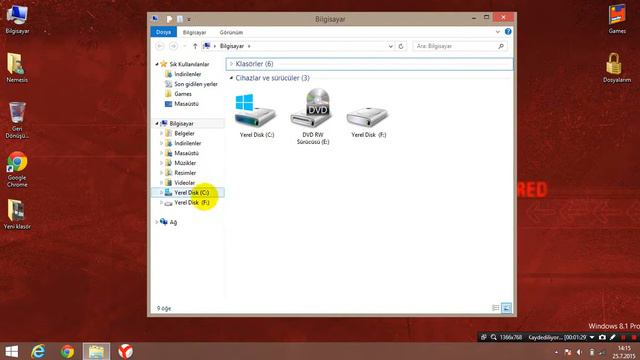
Task: Switch to large icons view in status bar
Action: (x=506, y=308)
